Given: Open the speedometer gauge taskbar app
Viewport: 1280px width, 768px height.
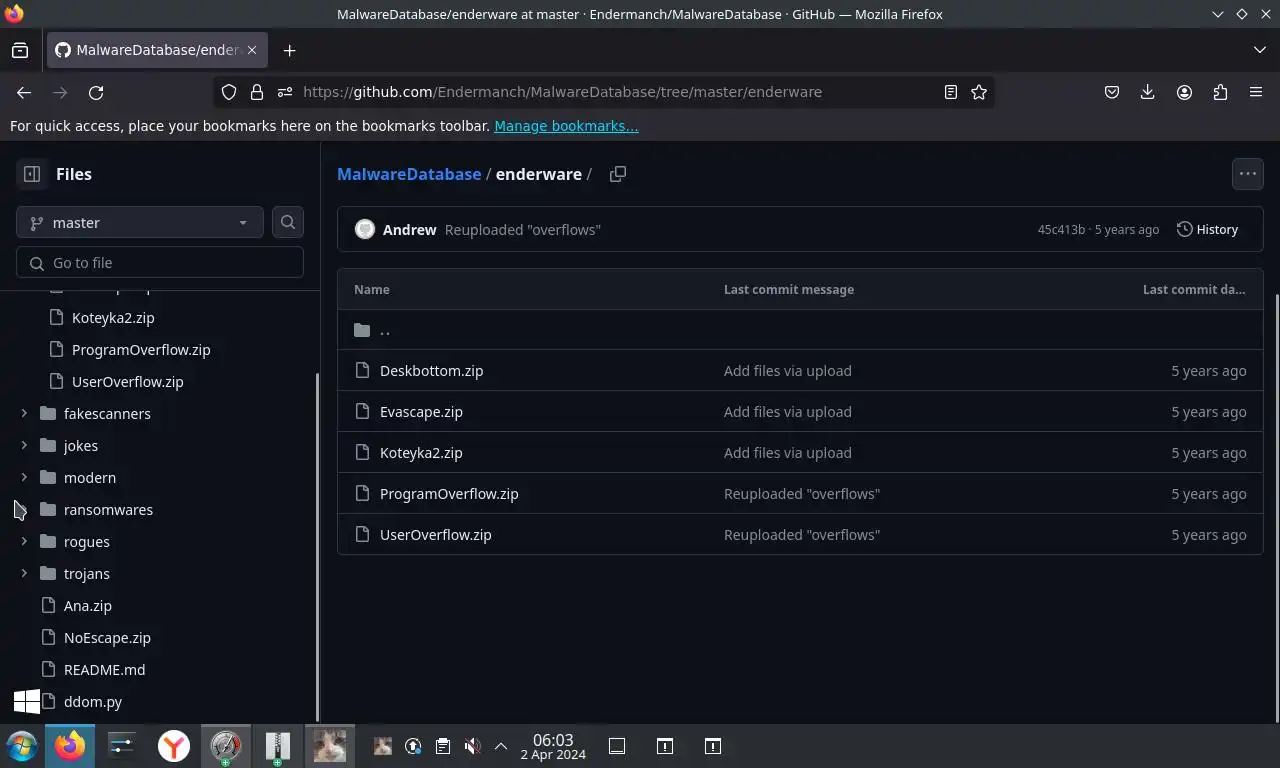Looking at the screenshot, I should tap(225, 746).
